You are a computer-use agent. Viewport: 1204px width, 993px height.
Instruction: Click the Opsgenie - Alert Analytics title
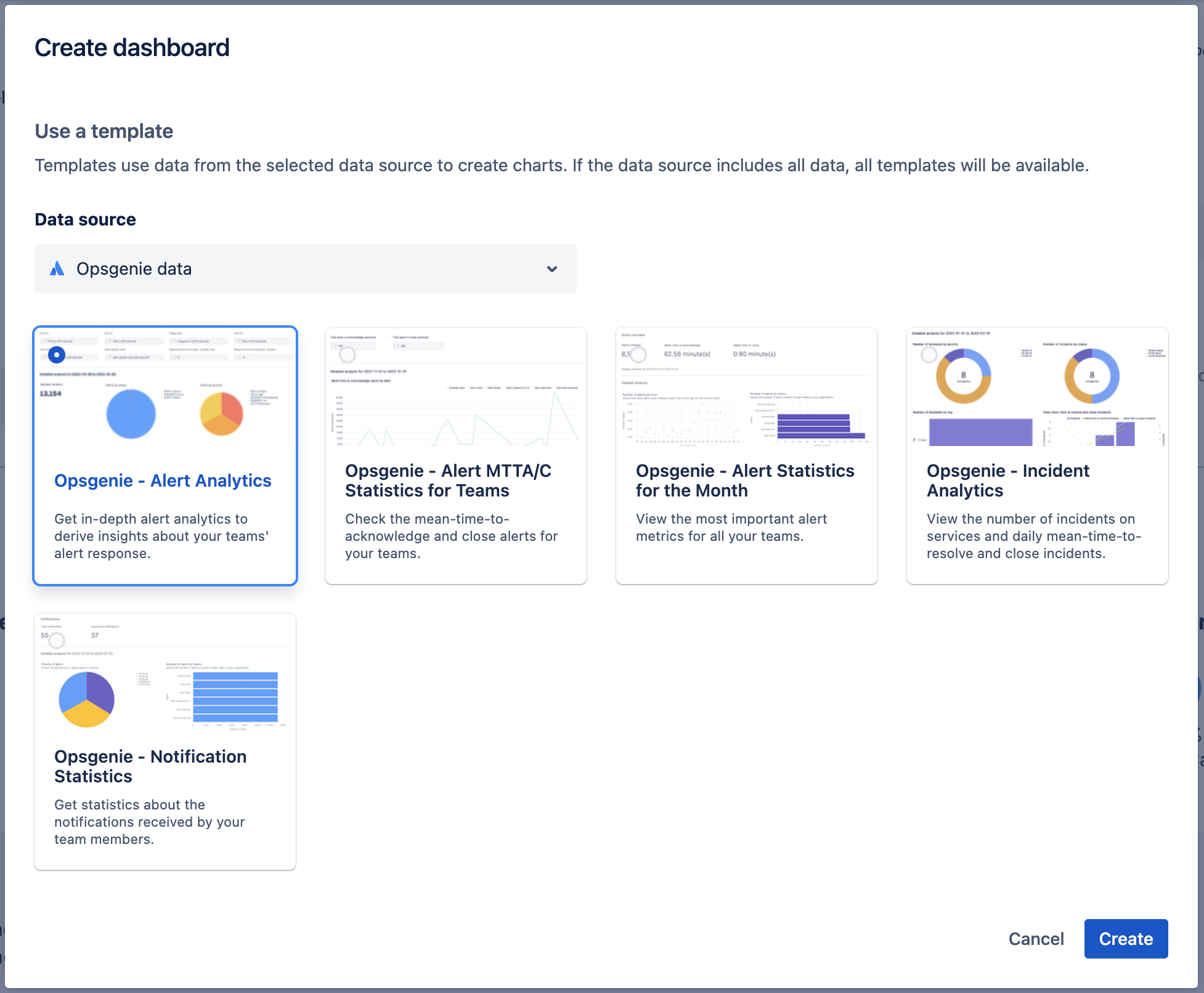coord(163,480)
